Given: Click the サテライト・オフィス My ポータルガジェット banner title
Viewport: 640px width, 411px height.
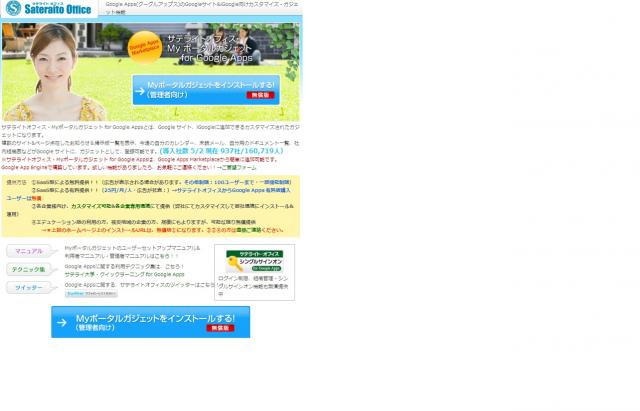Looking at the screenshot, I should tap(210, 49).
